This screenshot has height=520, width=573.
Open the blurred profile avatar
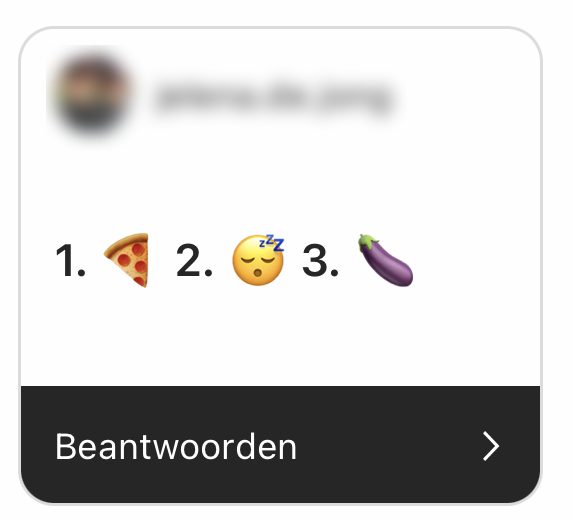[91, 95]
